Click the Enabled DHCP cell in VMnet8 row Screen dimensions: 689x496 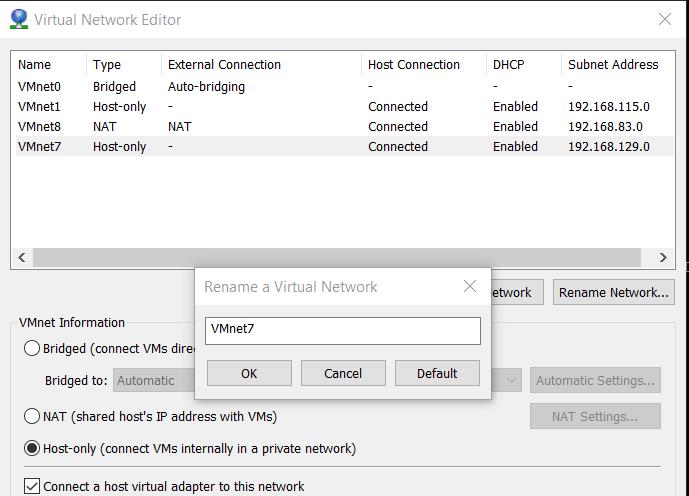pyautogui.click(x=515, y=127)
